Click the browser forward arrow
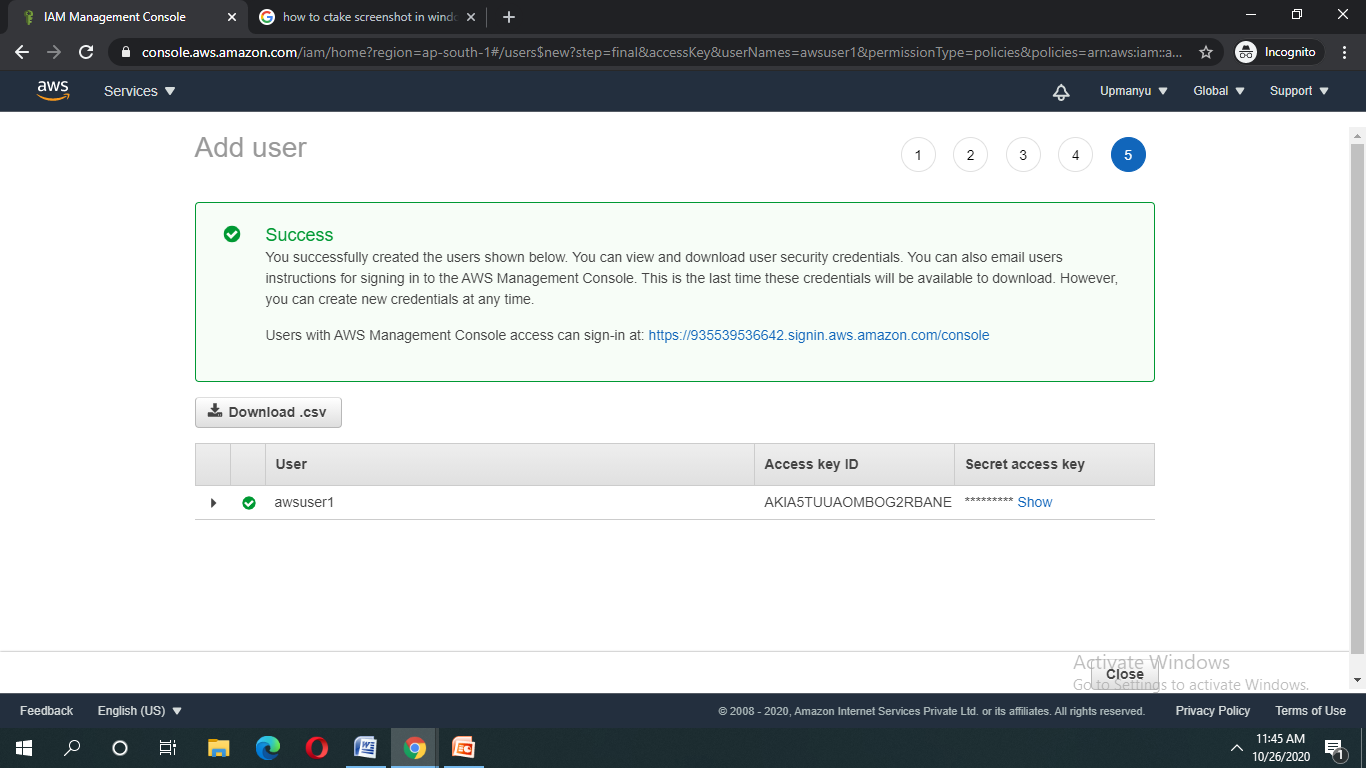The image size is (1366, 768). click(54, 52)
